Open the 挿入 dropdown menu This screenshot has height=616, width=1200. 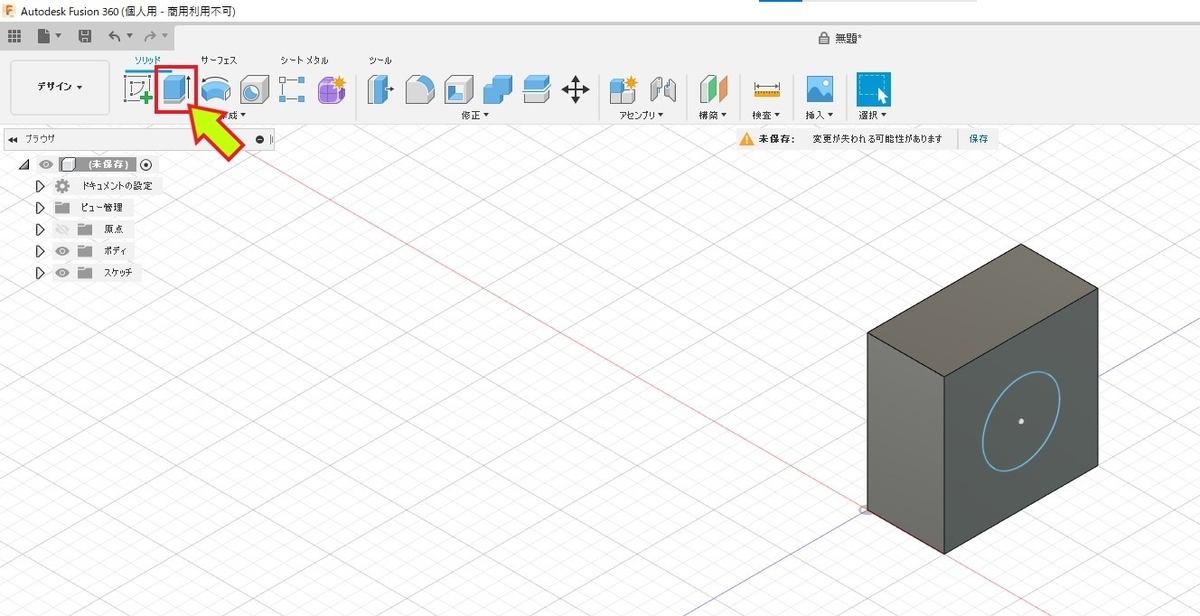click(820, 116)
